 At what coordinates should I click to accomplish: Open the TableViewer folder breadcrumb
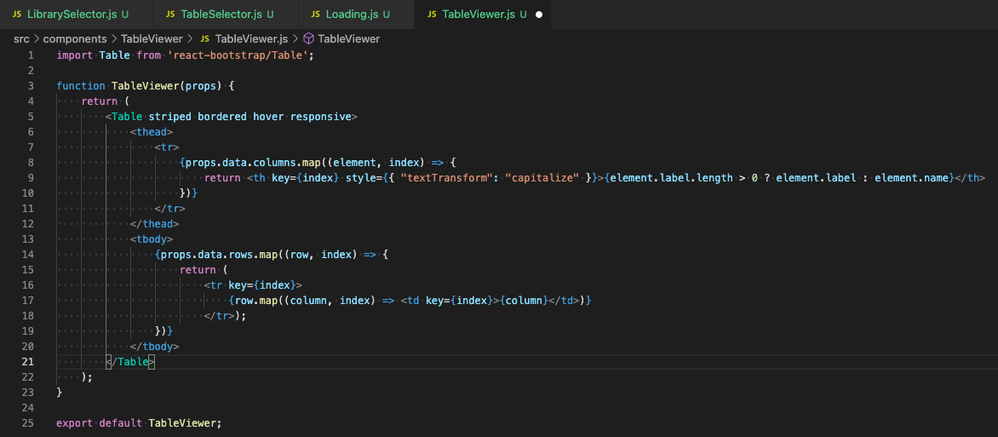tap(153, 39)
